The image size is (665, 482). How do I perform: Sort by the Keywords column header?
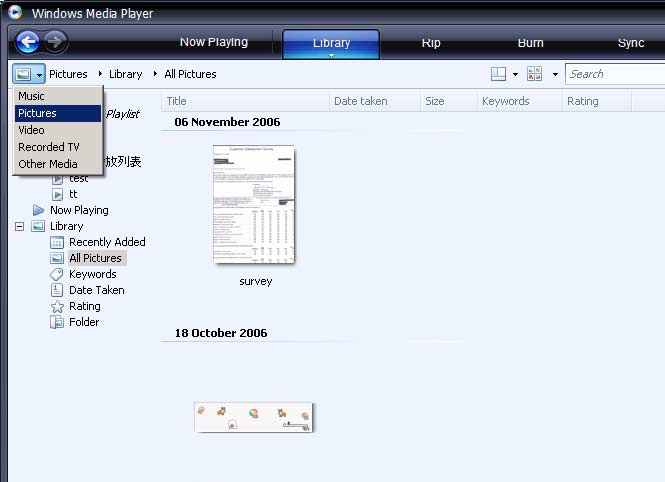pyautogui.click(x=520, y=101)
